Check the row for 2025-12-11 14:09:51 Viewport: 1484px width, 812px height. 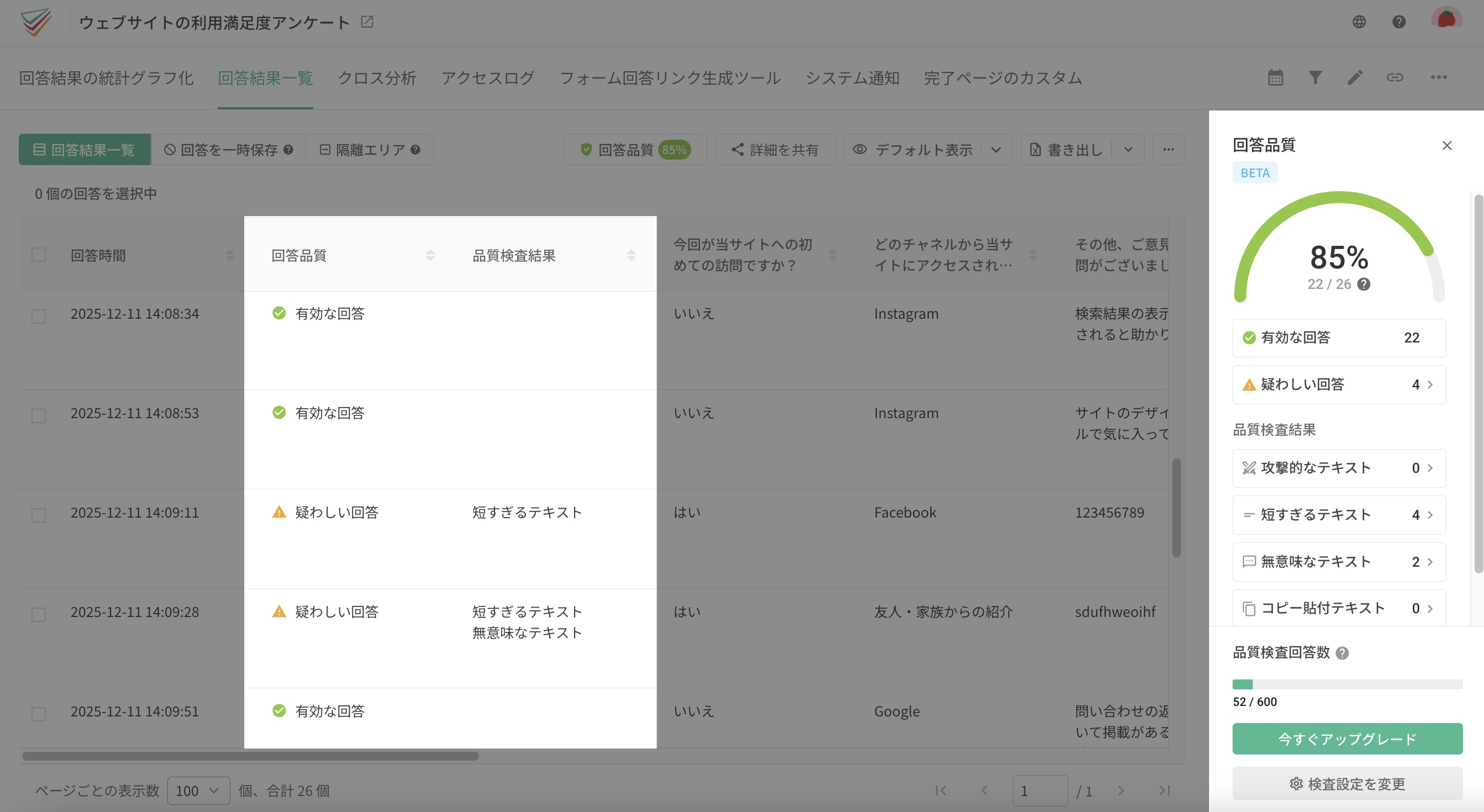pyautogui.click(x=39, y=714)
